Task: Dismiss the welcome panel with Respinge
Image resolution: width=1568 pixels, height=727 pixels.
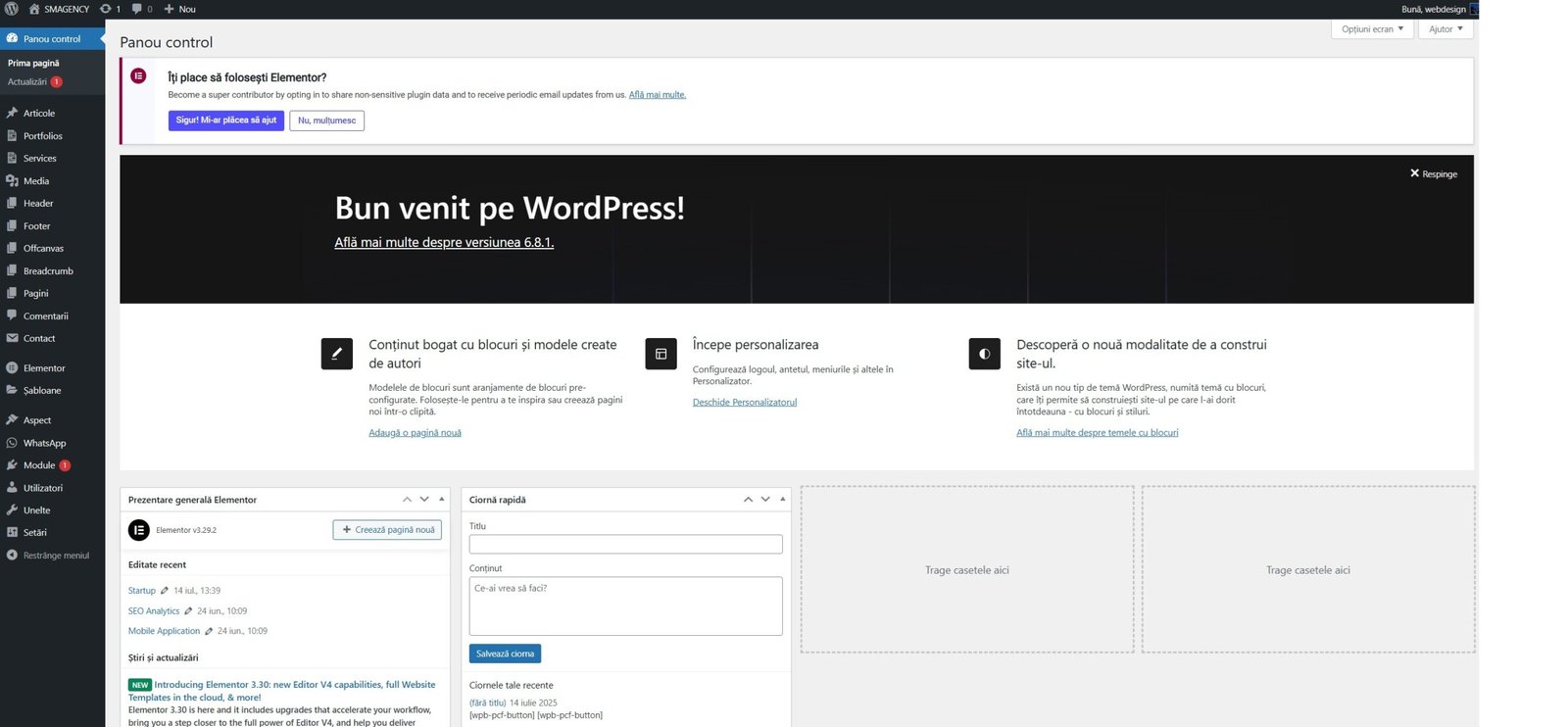Action: 1433,173
